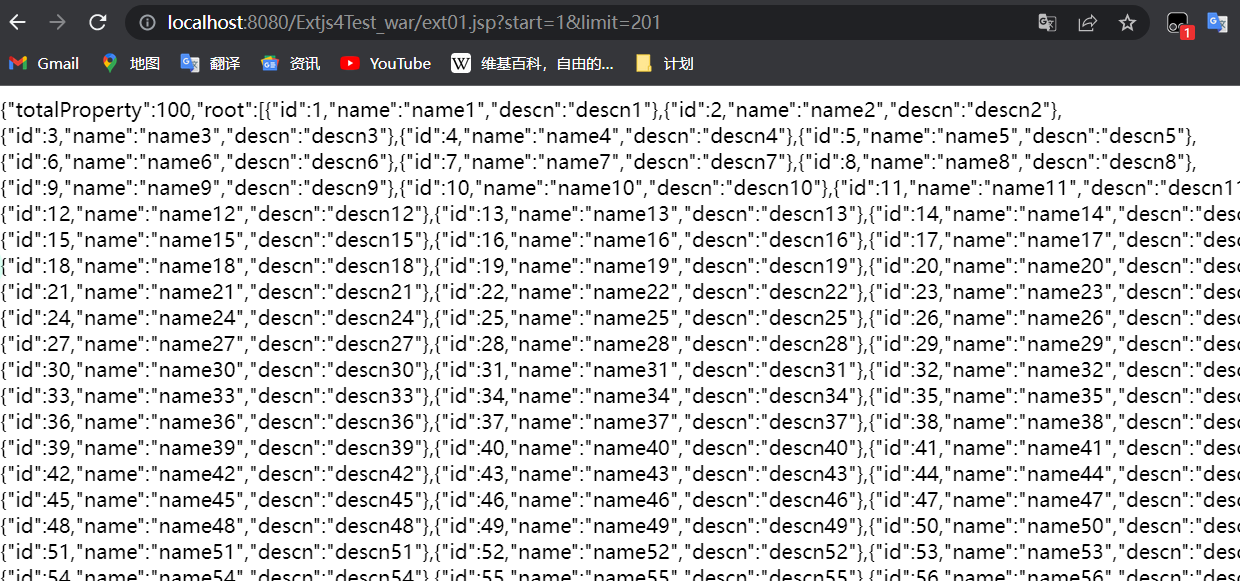The image size is (1240, 581).
Task: Open the 资讯 news bookmark
Action: point(290,63)
